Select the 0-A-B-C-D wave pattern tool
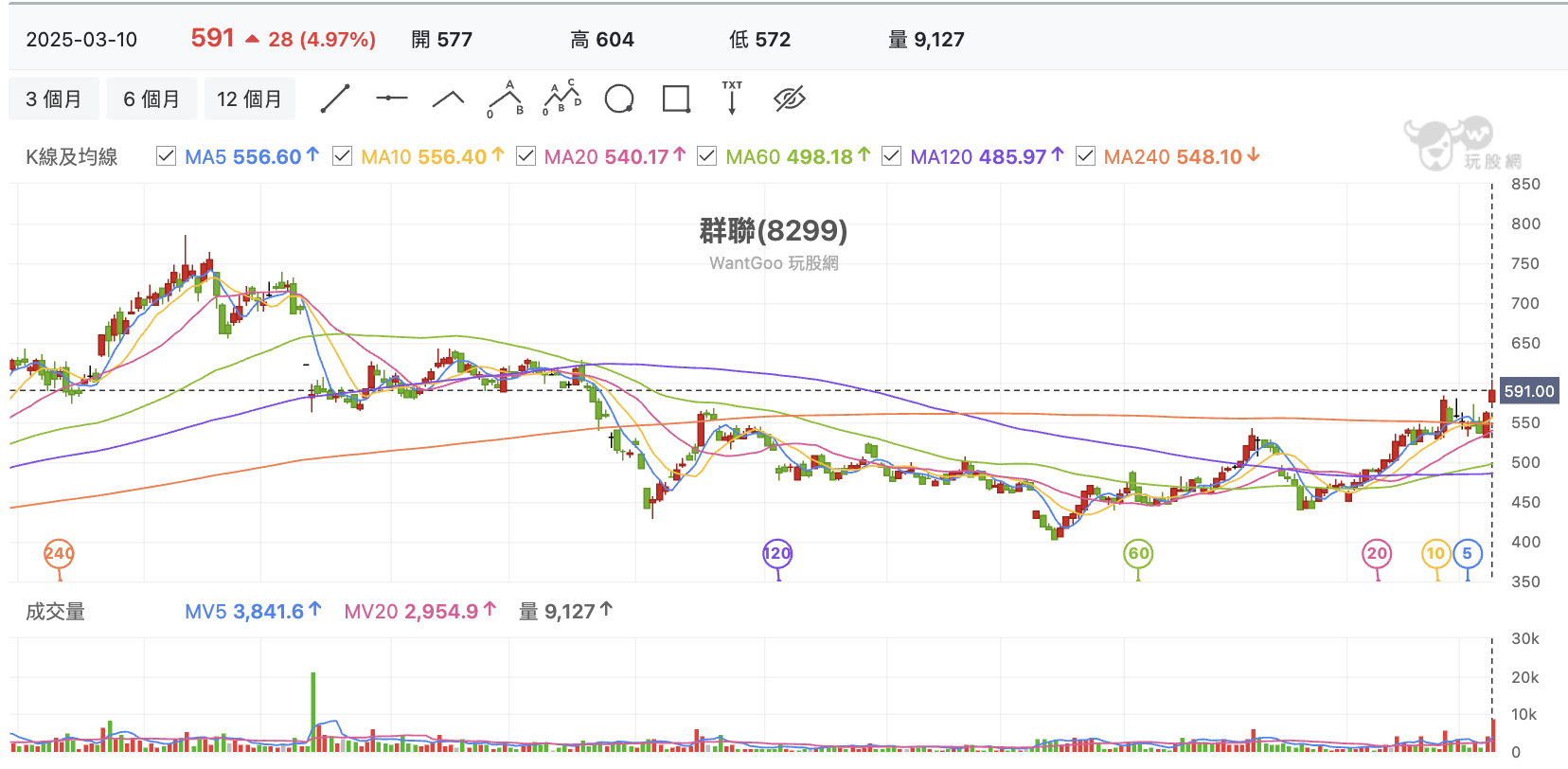 pos(562,98)
